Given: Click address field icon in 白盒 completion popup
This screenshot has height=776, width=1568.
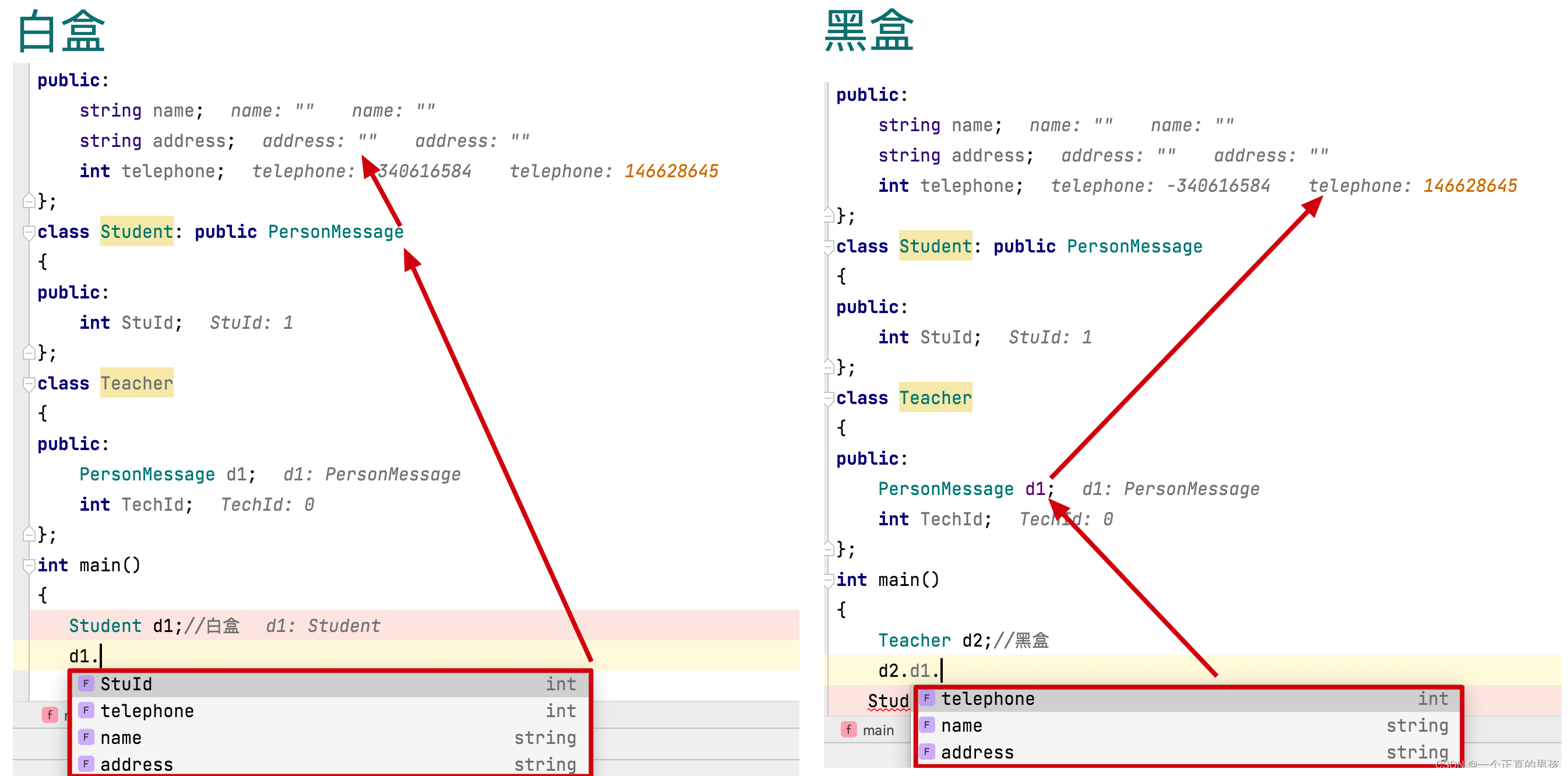Looking at the screenshot, I should (x=86, y=764).
